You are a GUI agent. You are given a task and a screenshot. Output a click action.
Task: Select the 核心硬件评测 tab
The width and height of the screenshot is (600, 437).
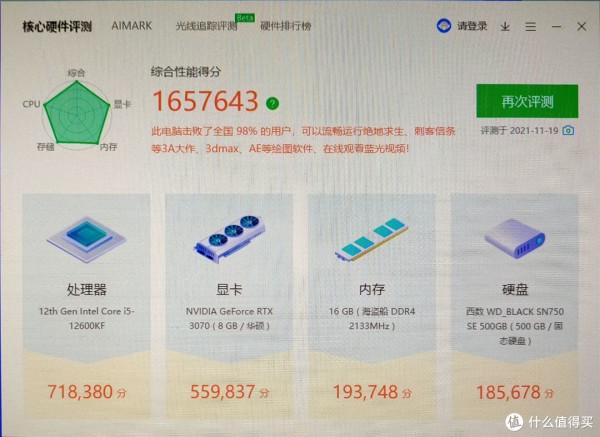pos(57,26)
